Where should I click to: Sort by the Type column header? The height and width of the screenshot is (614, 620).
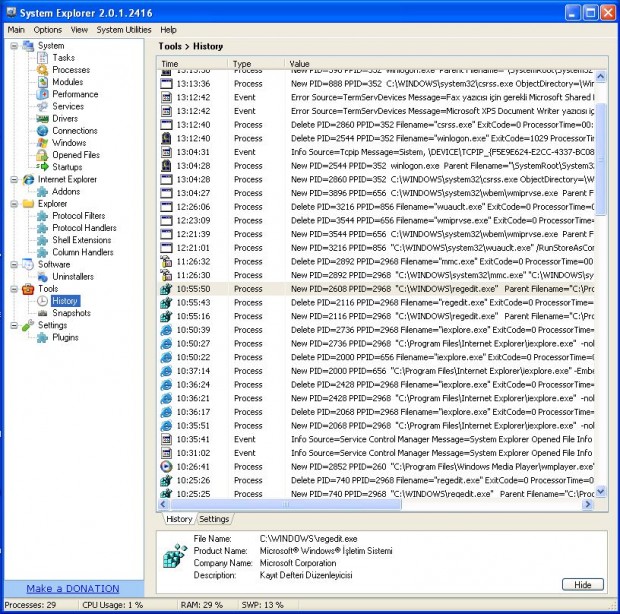[x=256, y=64]
